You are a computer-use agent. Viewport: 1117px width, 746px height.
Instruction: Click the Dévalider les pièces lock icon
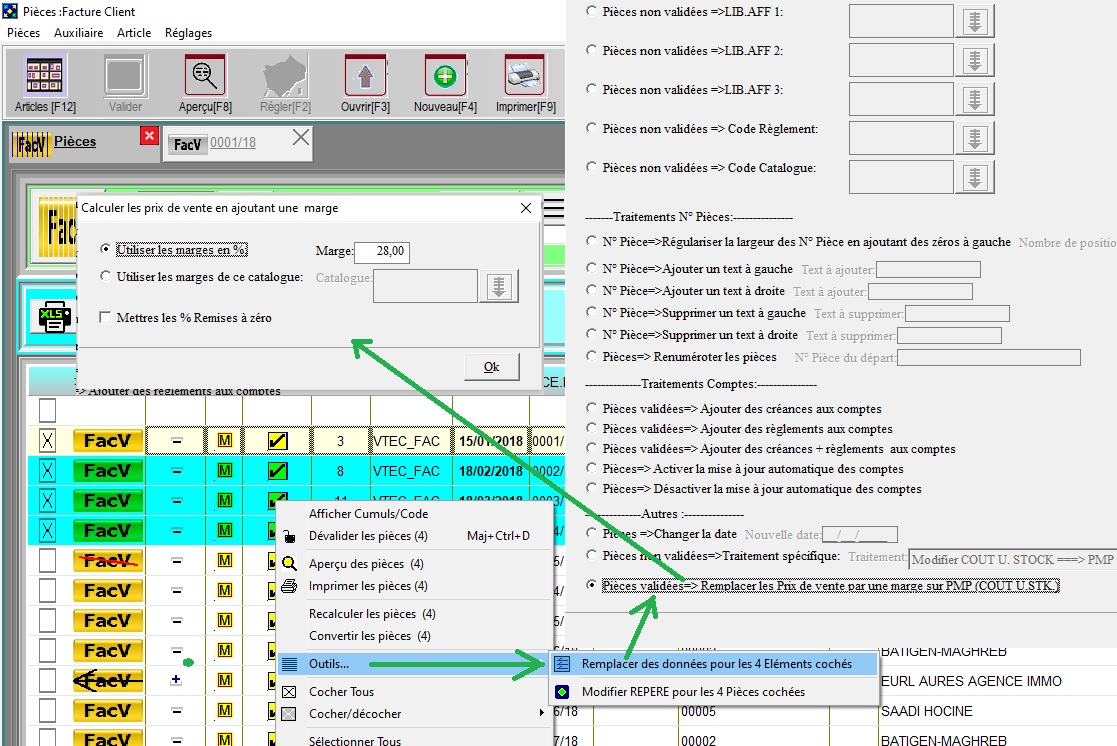(289, 536)
